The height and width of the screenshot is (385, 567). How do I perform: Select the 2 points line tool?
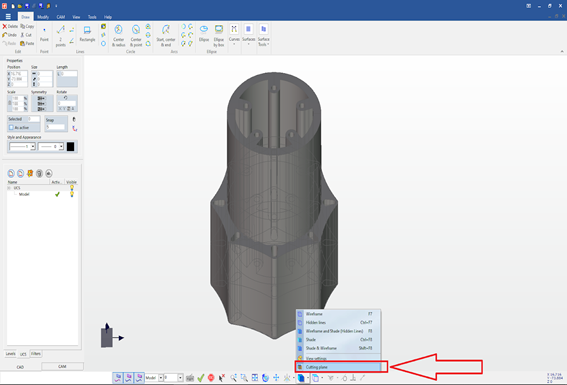tap(61, 35)
